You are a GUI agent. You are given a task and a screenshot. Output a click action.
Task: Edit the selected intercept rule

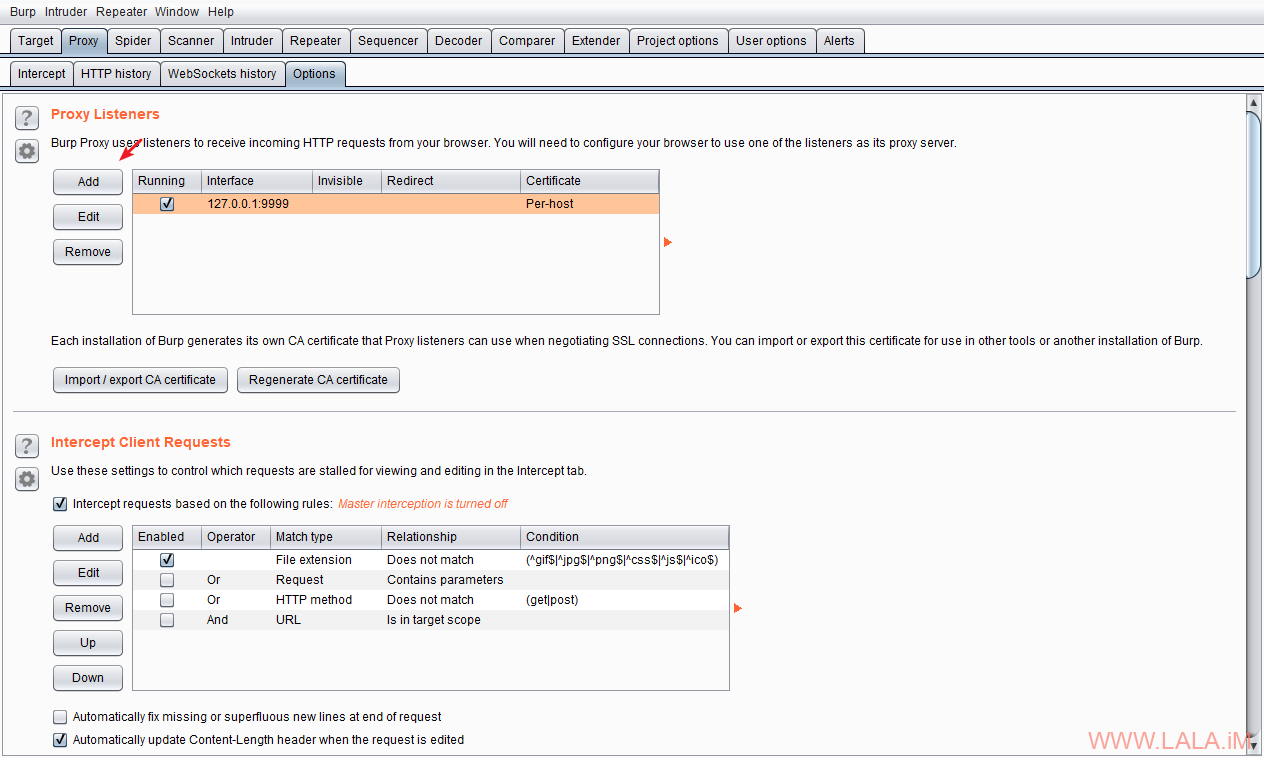point(88,573)
